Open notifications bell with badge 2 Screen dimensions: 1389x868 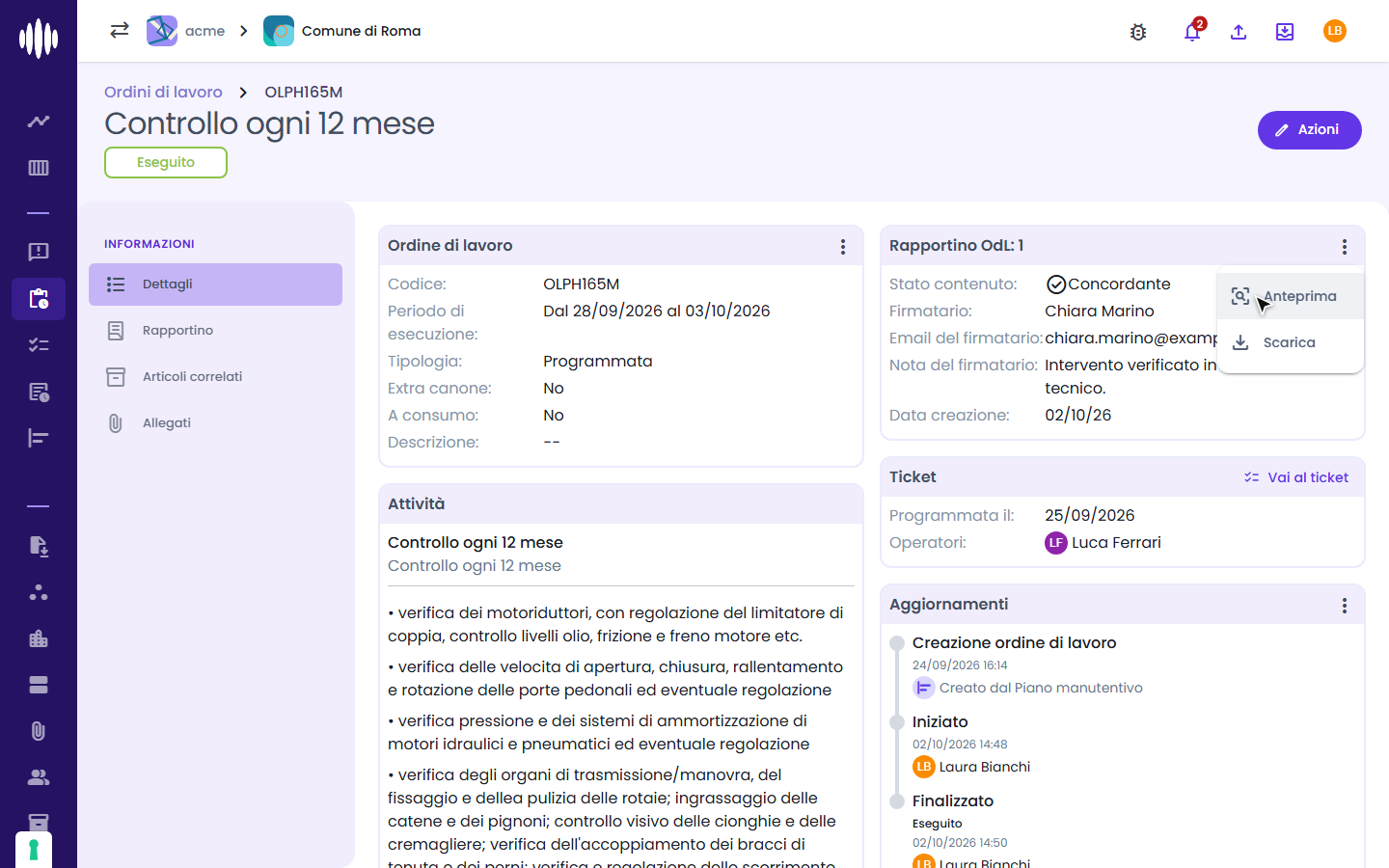(1192, 31)
